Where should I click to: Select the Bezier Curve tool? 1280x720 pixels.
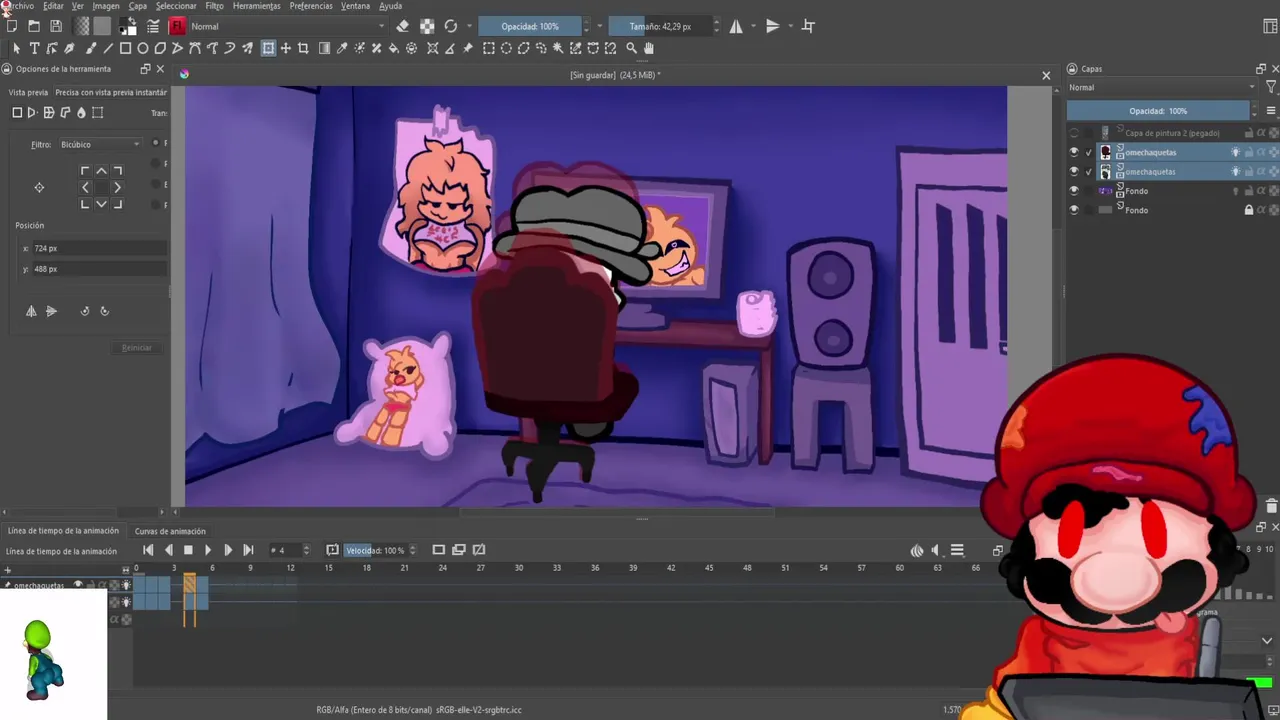[195, 48]
